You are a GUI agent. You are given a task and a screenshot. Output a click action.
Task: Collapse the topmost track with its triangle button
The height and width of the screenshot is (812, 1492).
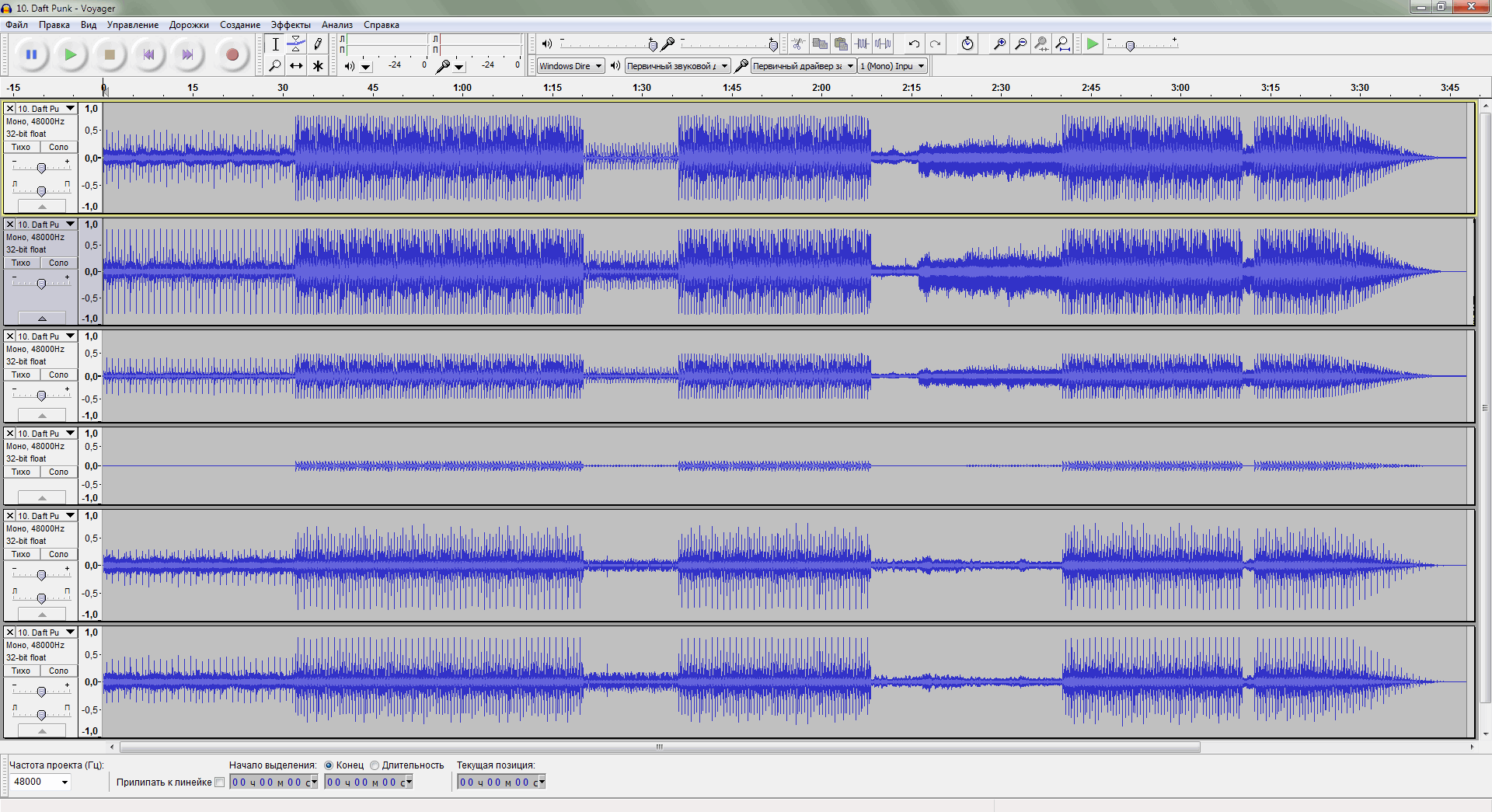point(42,207)
